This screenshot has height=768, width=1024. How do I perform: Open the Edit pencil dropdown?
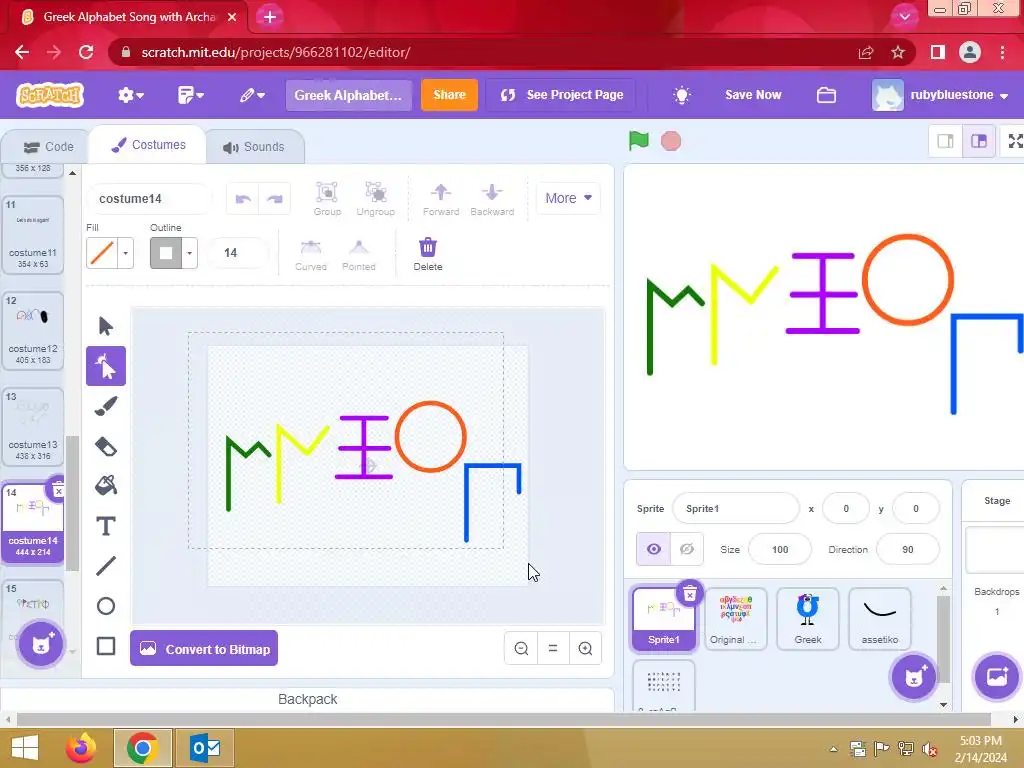click(251, 95)
